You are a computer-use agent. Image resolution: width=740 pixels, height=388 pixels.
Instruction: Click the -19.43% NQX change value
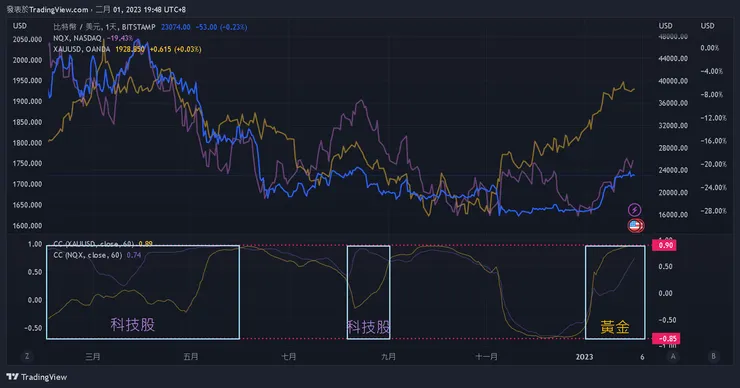coord(120,38)
